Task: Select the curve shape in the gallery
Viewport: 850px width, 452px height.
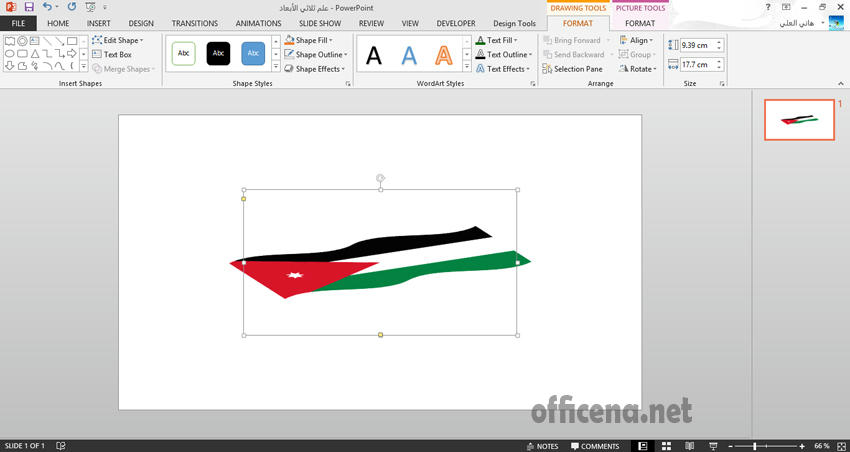Action: (60, 66)
